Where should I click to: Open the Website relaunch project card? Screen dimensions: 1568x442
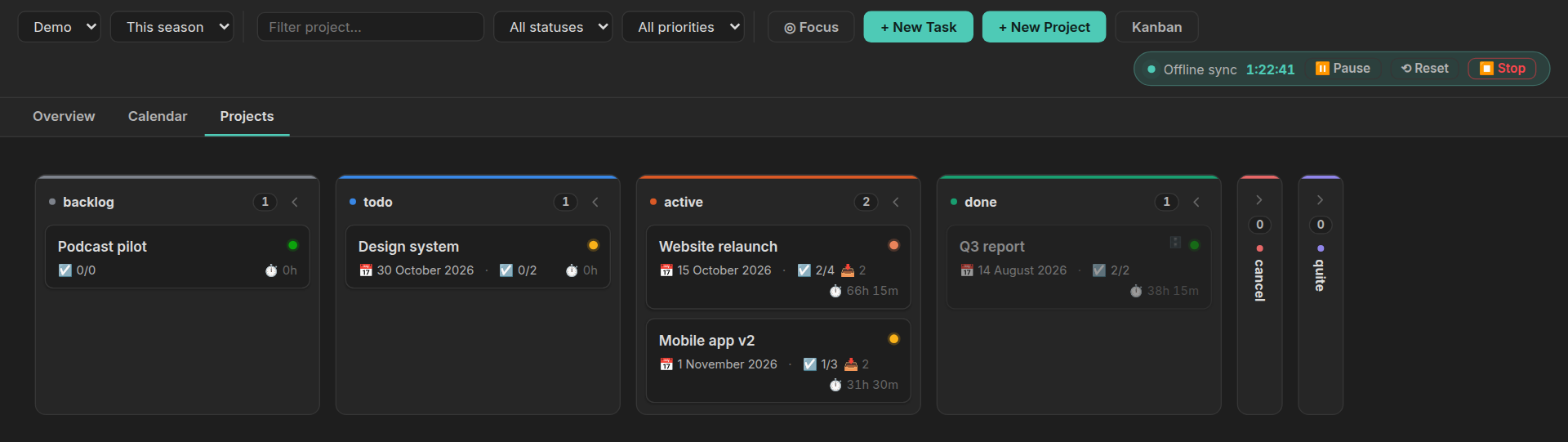coord(778,267)
